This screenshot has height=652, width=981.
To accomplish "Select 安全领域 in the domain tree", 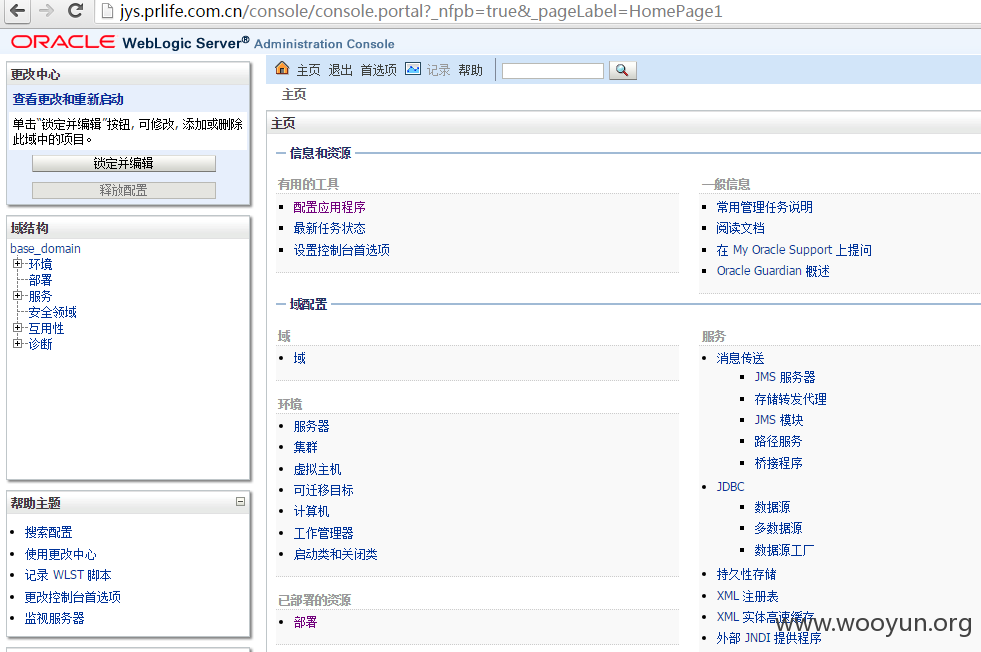I will (x=53, y=312).
